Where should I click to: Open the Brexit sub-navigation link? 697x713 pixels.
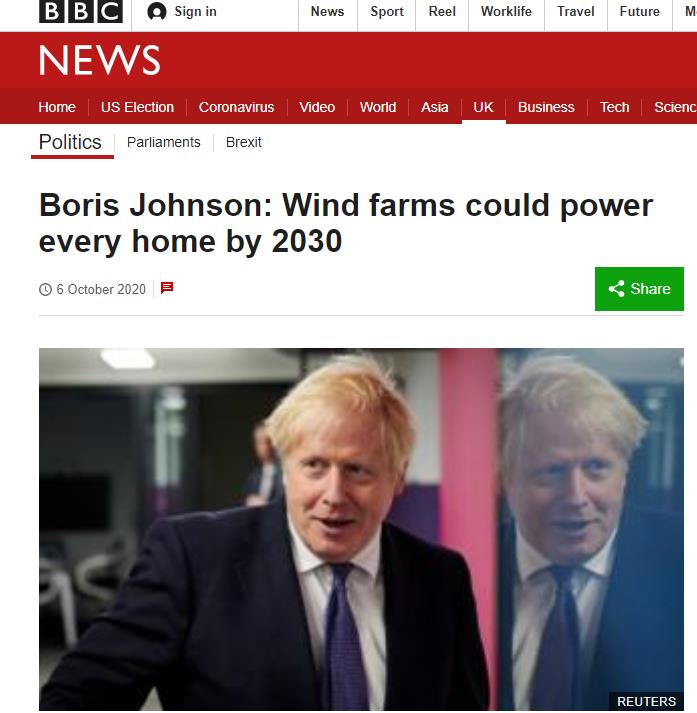tap(244, 142)
